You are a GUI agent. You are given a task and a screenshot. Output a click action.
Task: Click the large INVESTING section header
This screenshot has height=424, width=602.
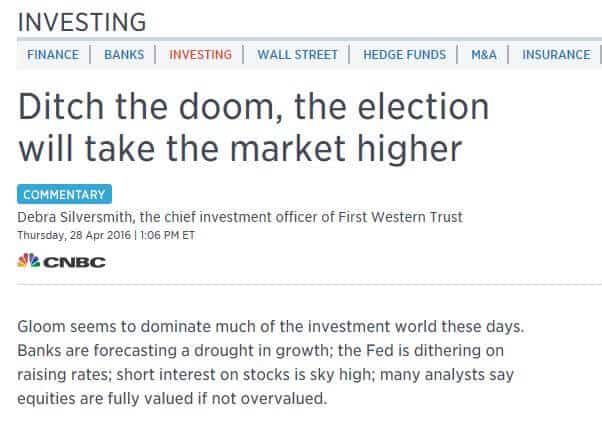pos(82,21)
